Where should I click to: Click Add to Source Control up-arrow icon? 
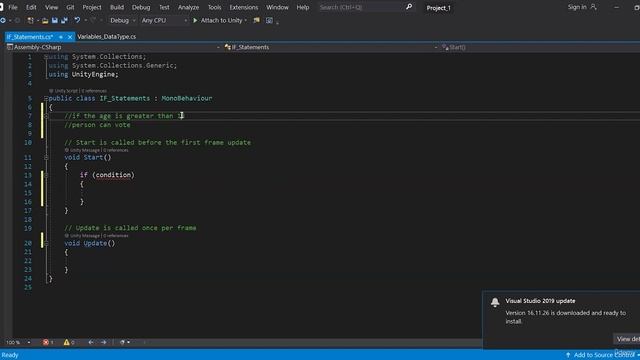pos(568,355)
